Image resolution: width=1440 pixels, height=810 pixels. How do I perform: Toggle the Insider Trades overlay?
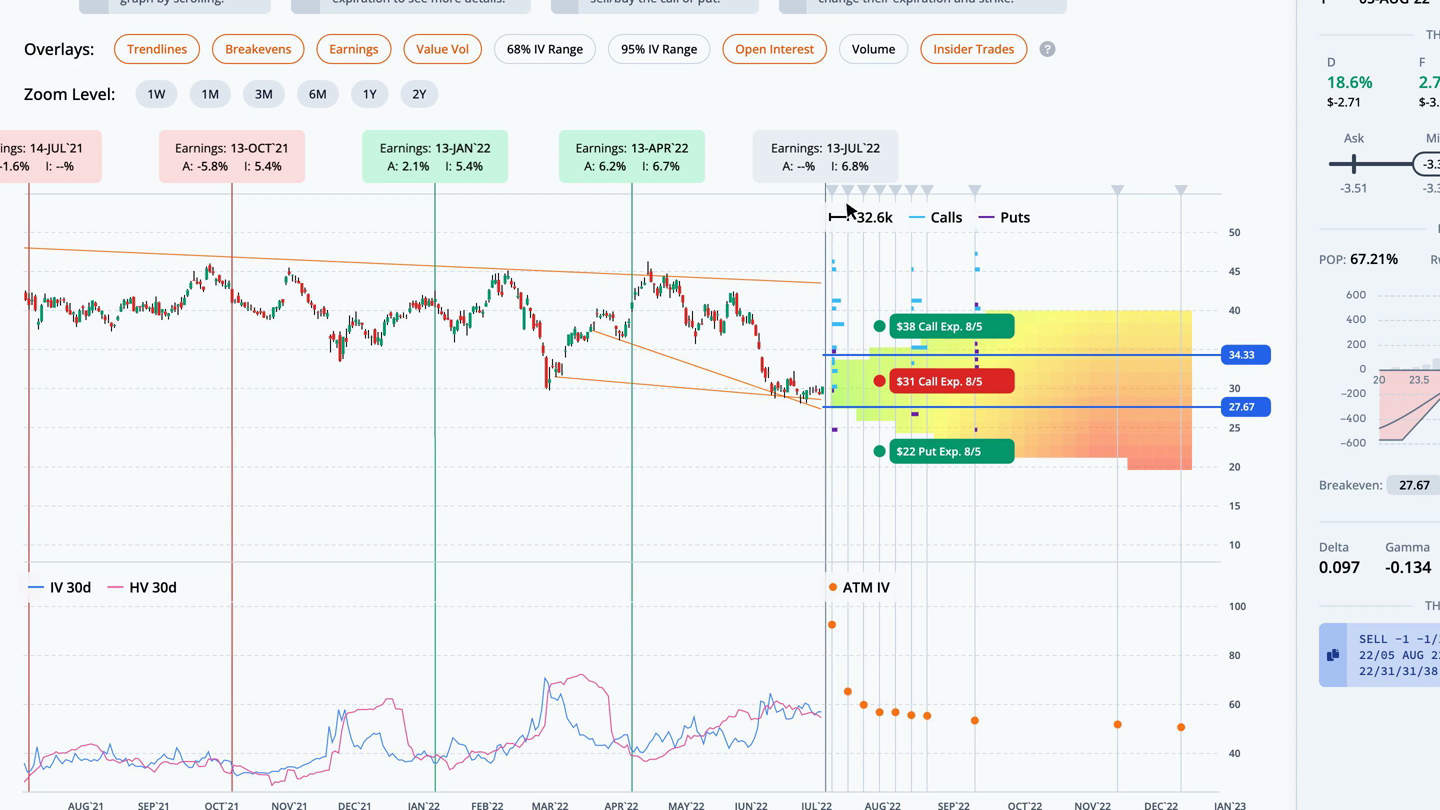(973, 49)
